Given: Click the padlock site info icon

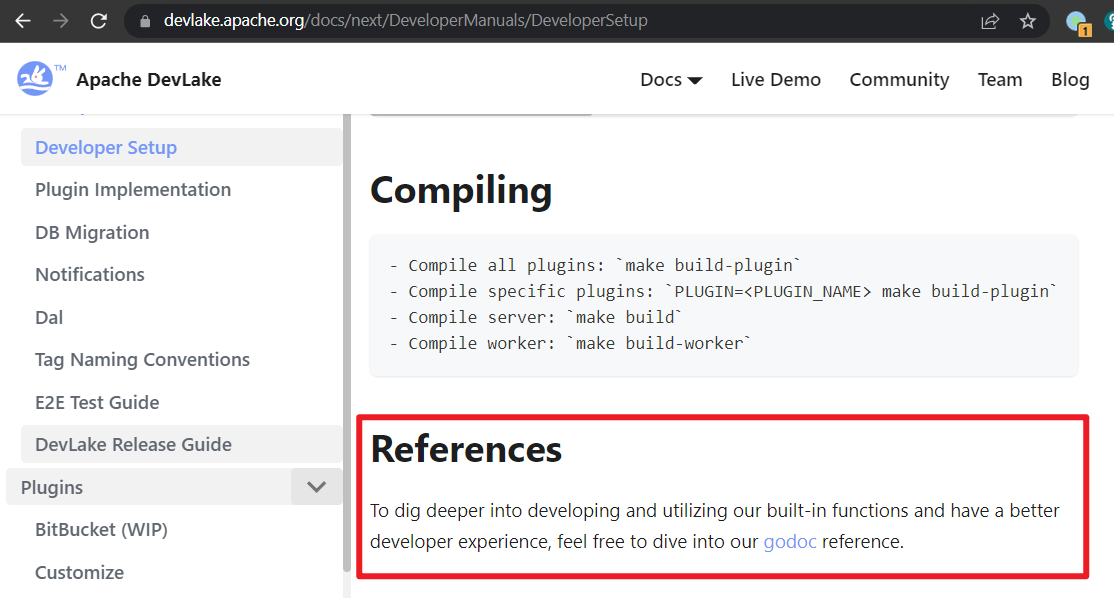Looking at the screenshot, I should pos(145,21).
